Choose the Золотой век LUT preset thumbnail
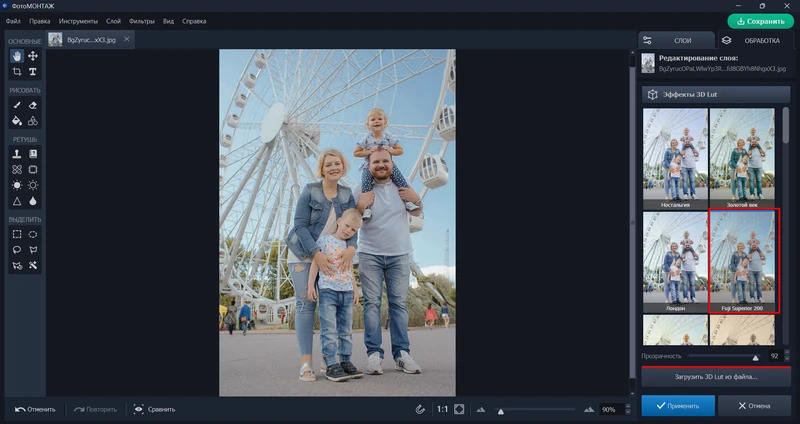Viewport: 800px width, 424px height. pyautogui.click(x=742, y=158)
